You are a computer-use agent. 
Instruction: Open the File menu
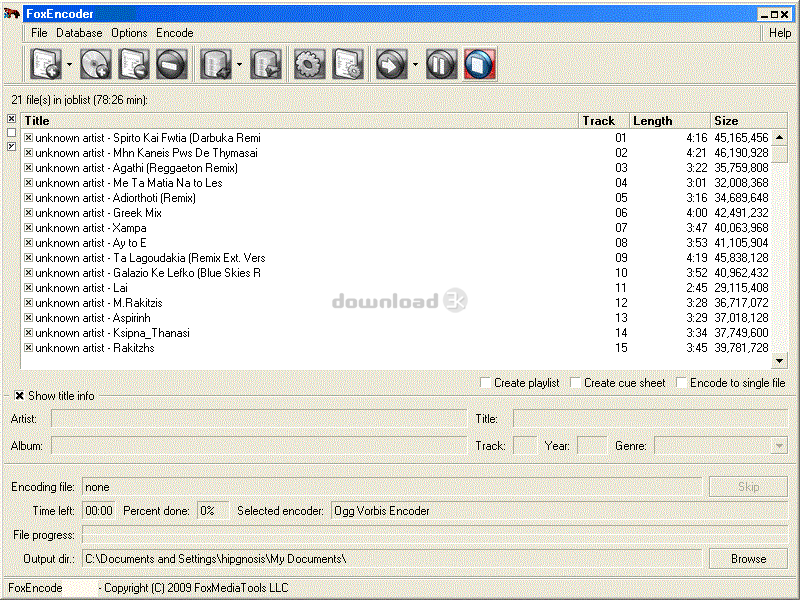click(39, 33)
